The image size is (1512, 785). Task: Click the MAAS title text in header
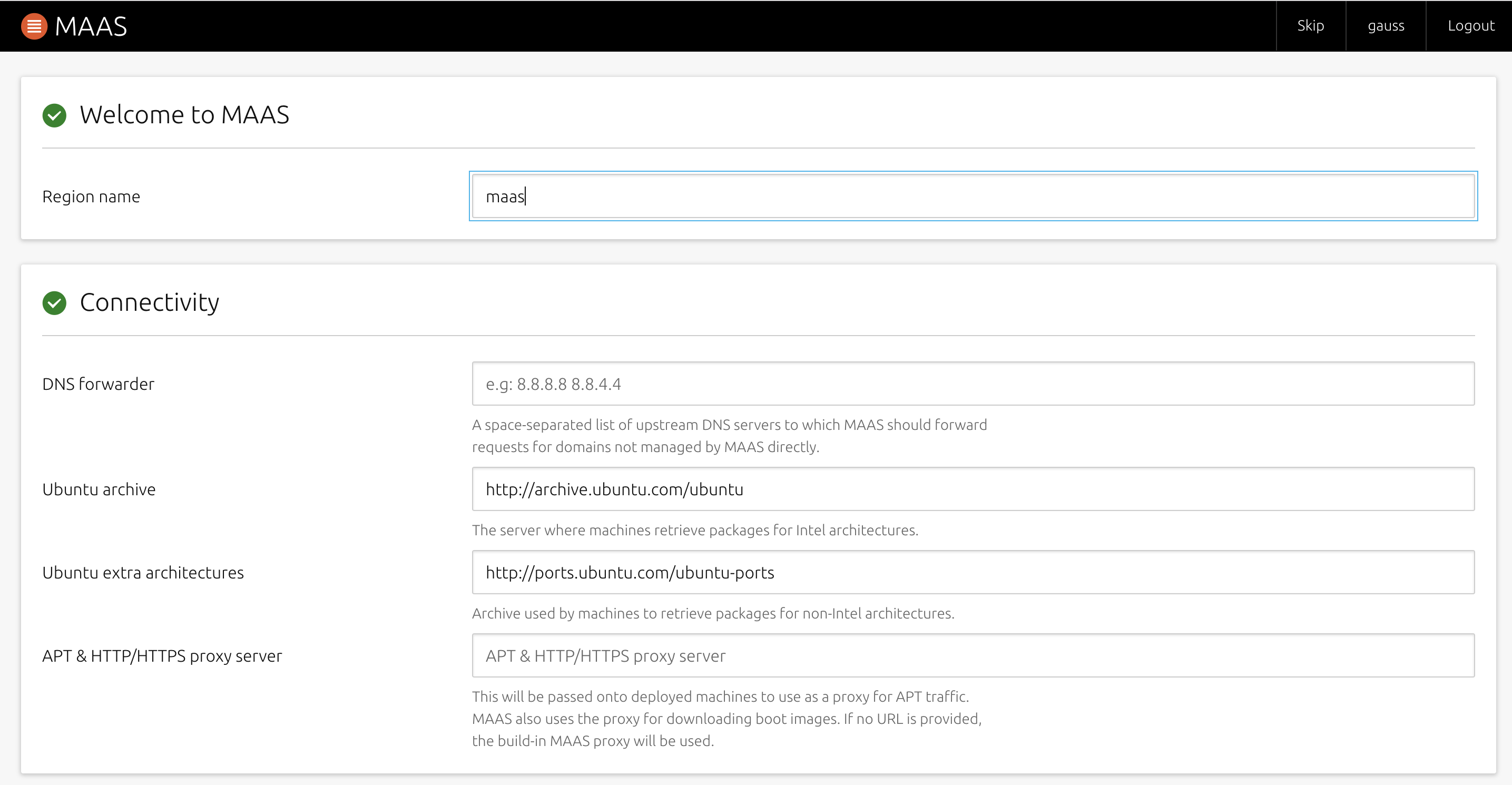click(91, 26)
